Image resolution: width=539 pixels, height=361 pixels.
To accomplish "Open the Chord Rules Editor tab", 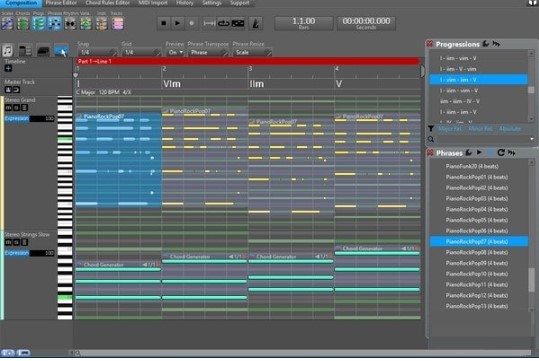I will click(x=108, y=3).
